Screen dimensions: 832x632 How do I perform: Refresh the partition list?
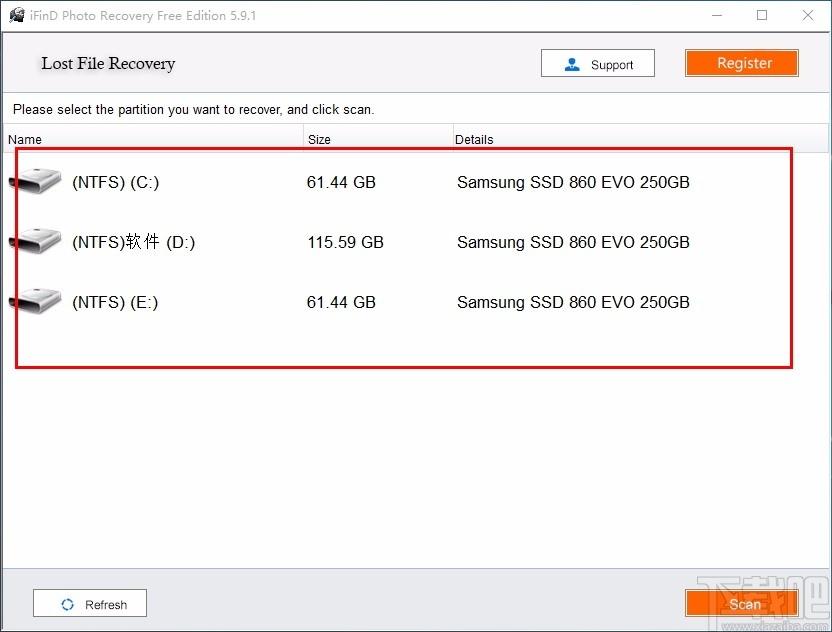coord(90,603)
